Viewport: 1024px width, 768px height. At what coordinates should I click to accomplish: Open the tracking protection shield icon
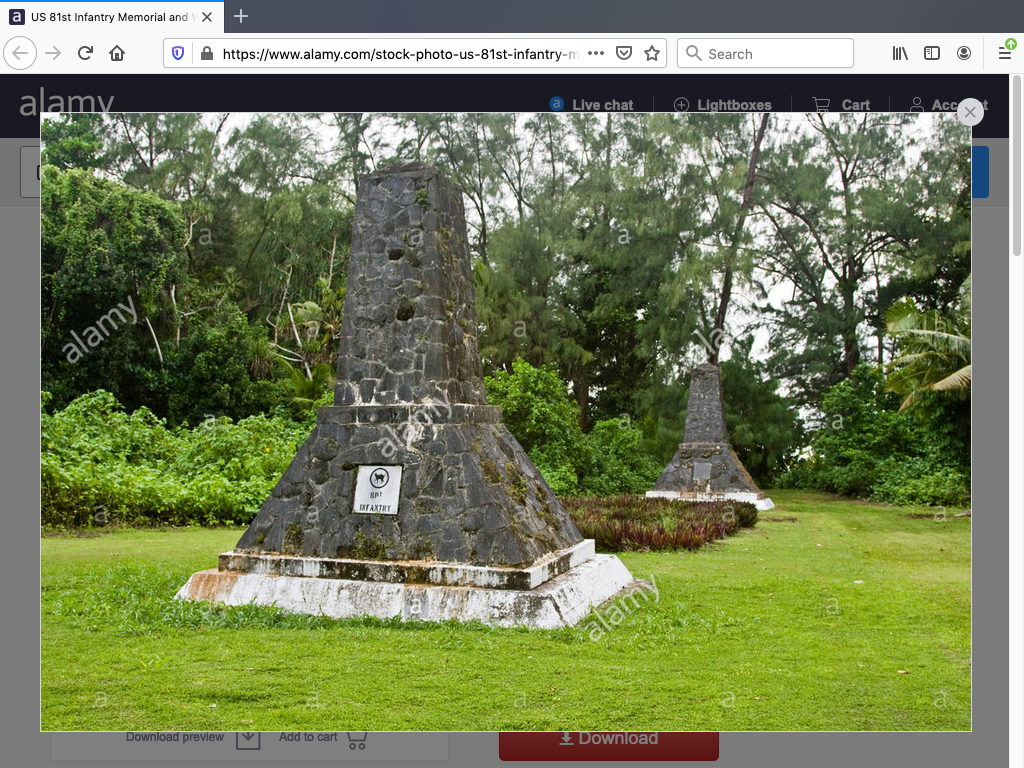179,54
